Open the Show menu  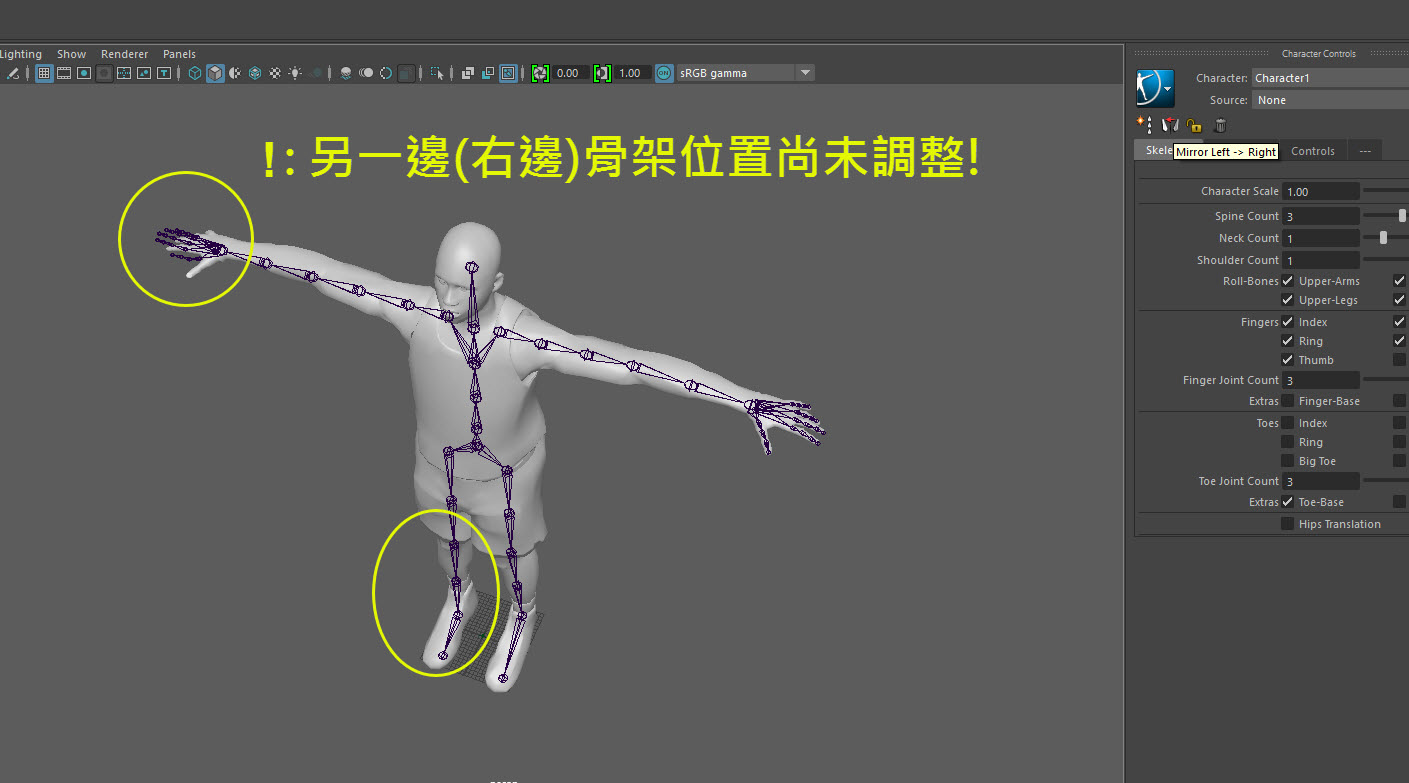[71, 54]
